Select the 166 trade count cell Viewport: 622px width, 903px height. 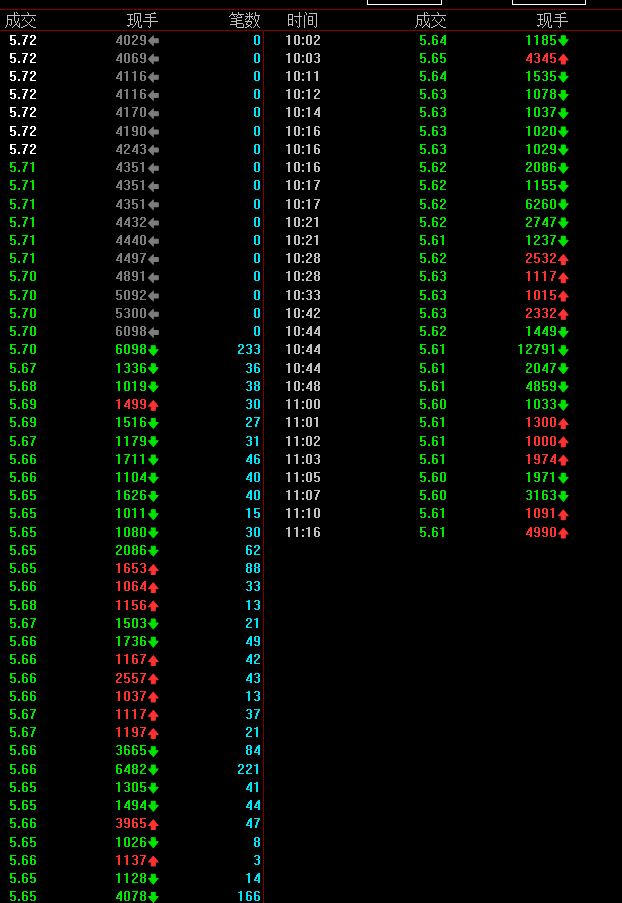[x=249, y=896]
